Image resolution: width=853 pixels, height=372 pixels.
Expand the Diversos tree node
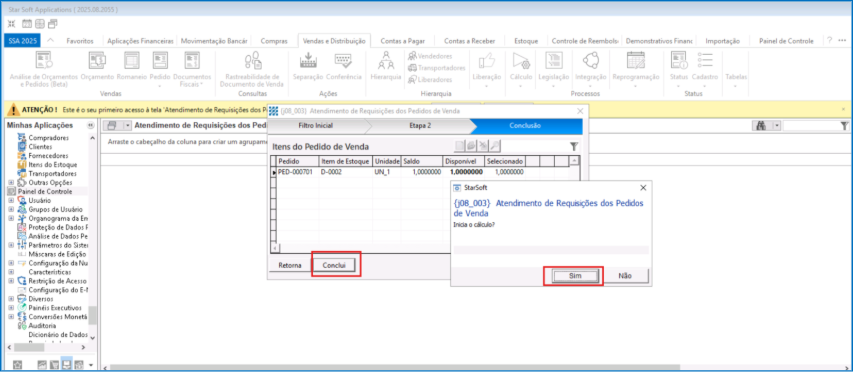10,299
